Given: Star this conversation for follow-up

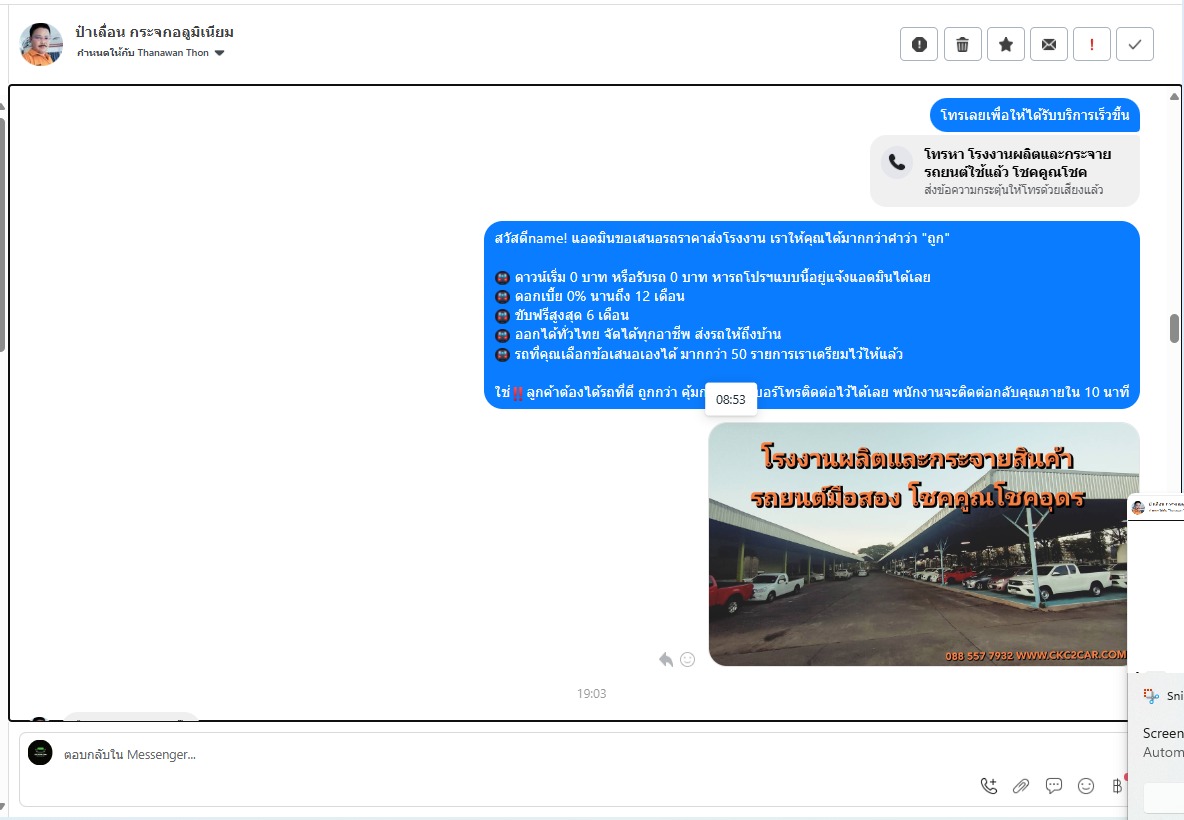Looking at the screenshot, I should (x=1006, y=44).
